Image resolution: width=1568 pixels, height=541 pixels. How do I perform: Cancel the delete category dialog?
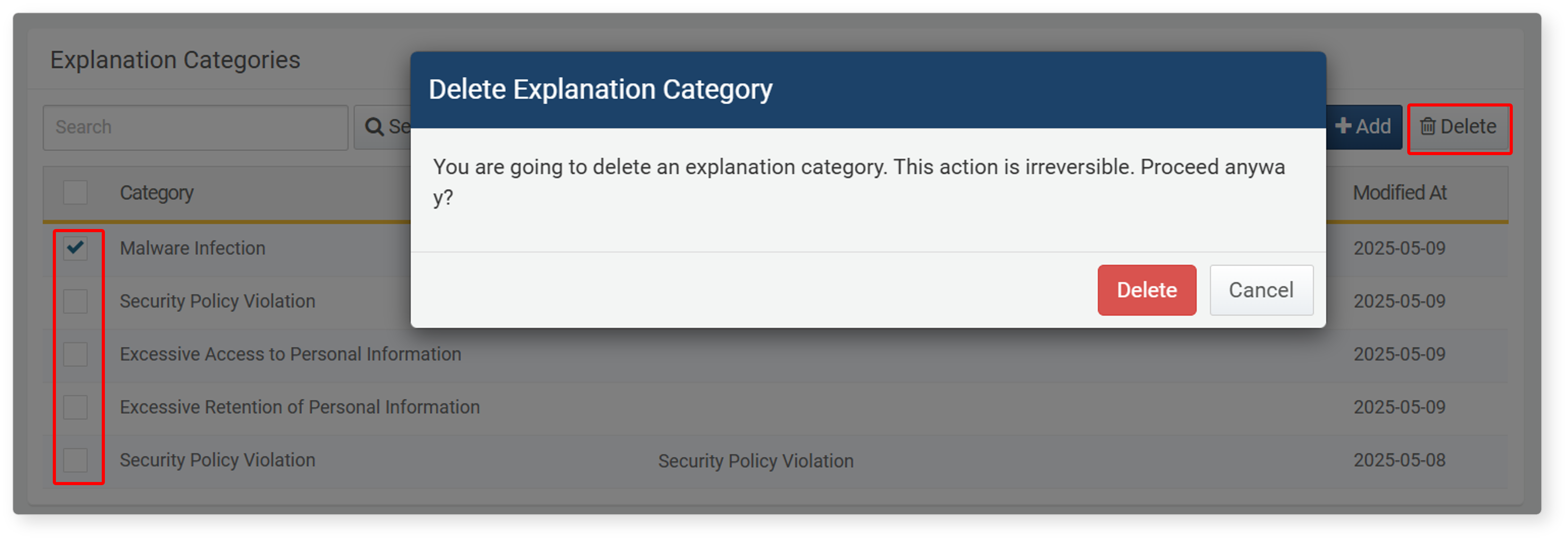tap(1261, 290)
